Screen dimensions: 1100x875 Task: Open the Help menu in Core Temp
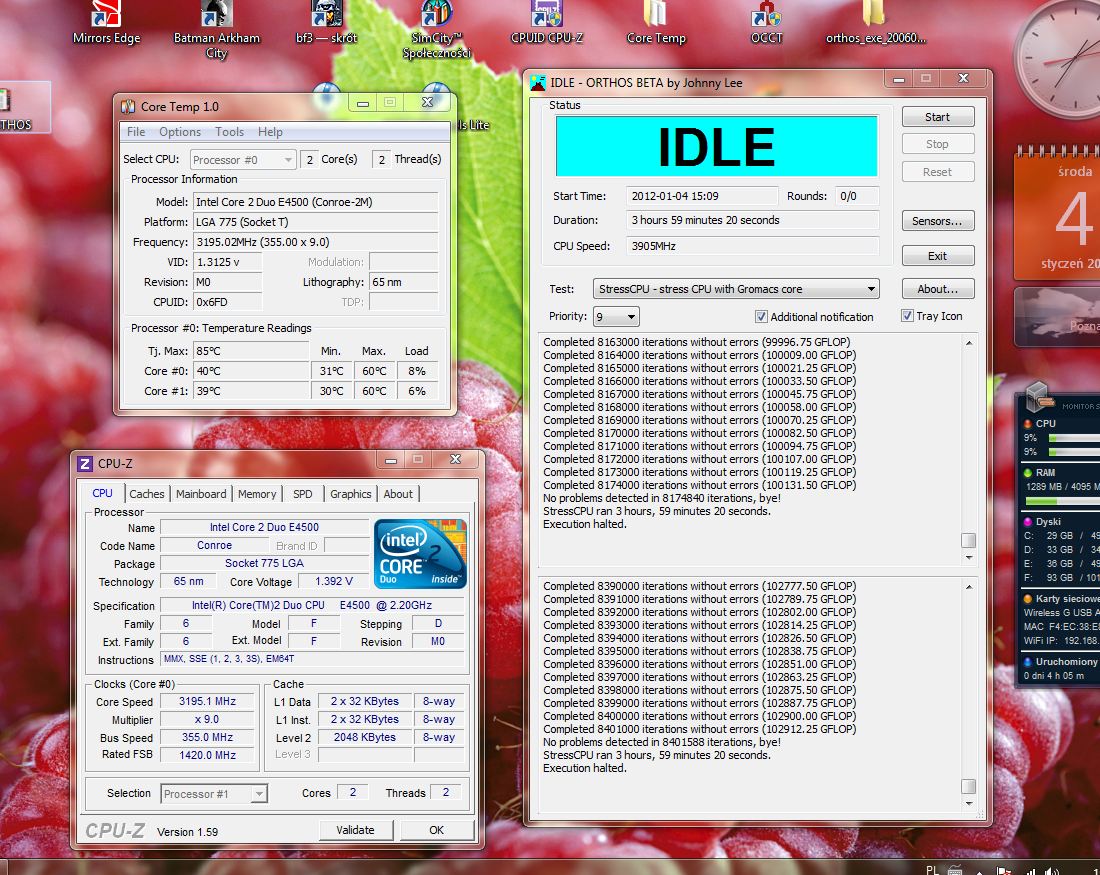click(x=270, y=132)
